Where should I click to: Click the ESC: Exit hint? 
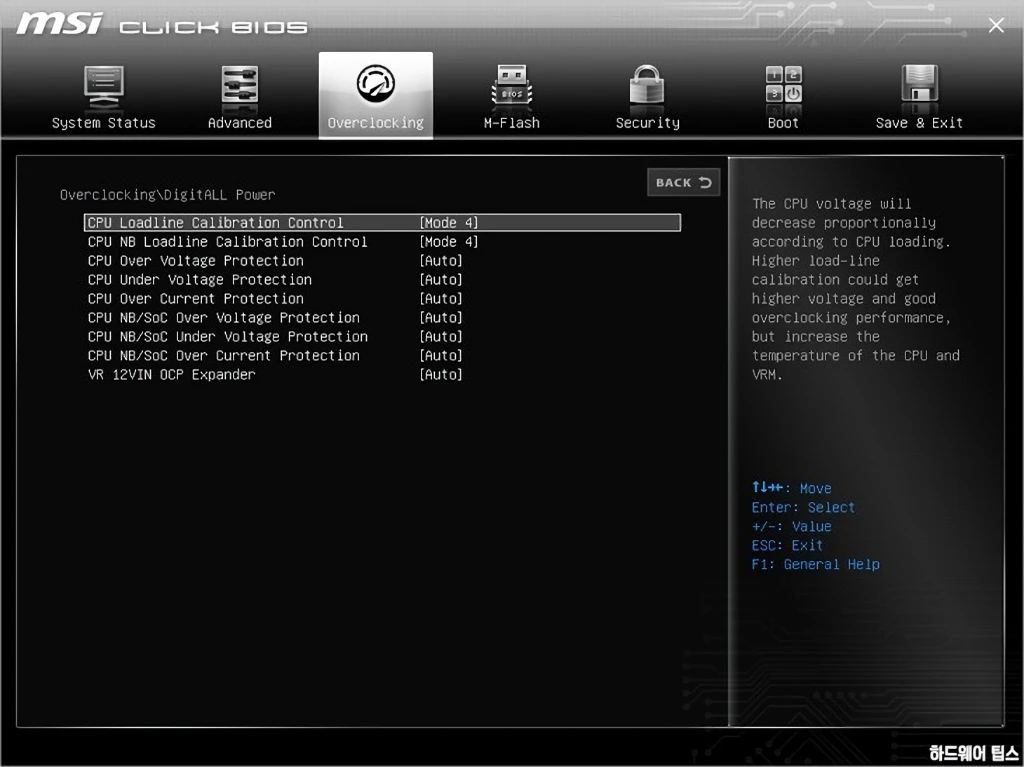787,545
